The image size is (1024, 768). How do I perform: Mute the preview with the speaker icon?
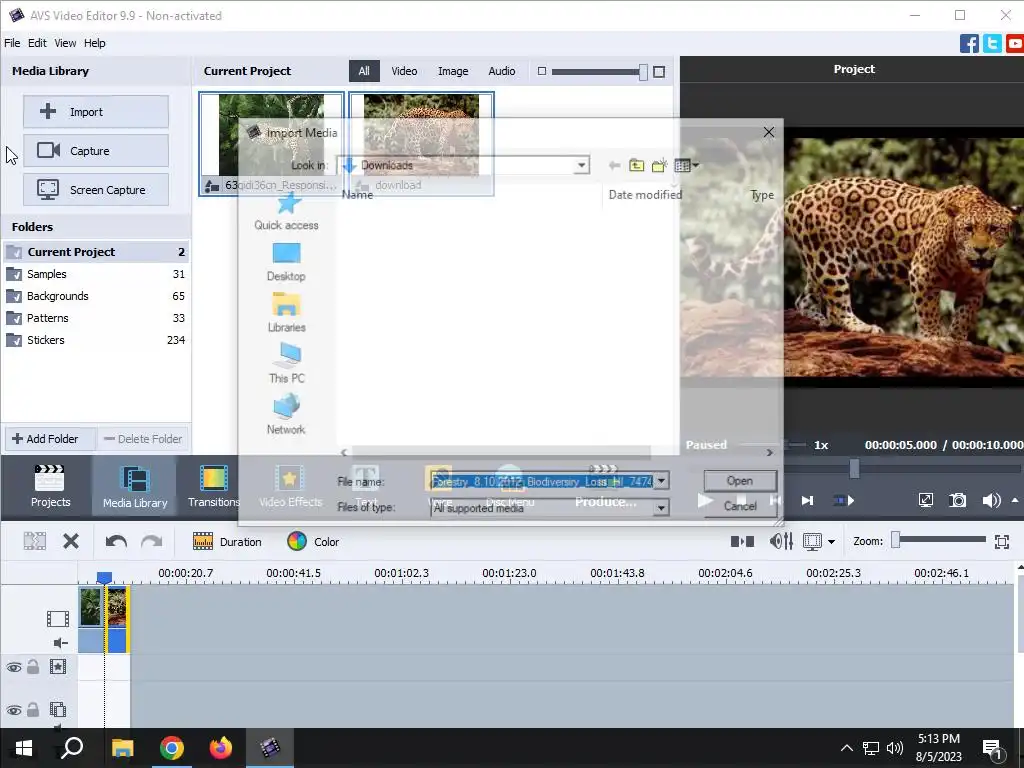tap(991, 500)
